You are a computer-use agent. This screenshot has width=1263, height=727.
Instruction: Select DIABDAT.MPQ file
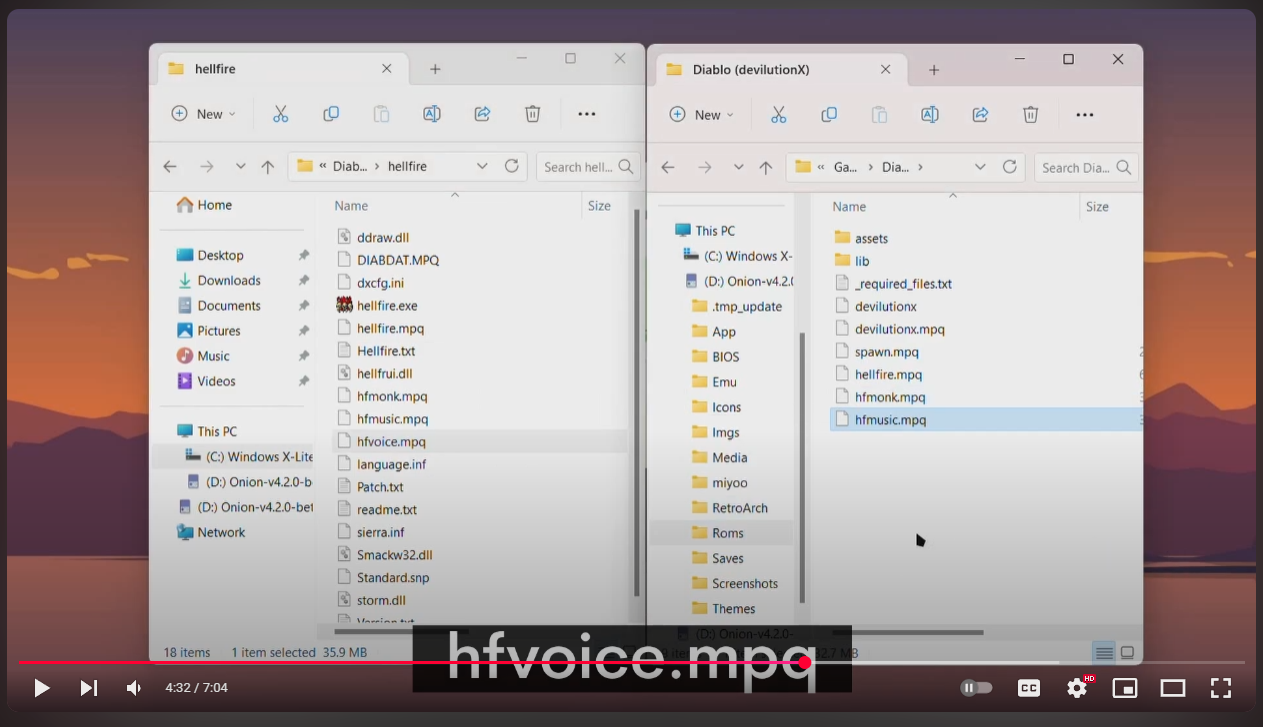pos(388,260)
